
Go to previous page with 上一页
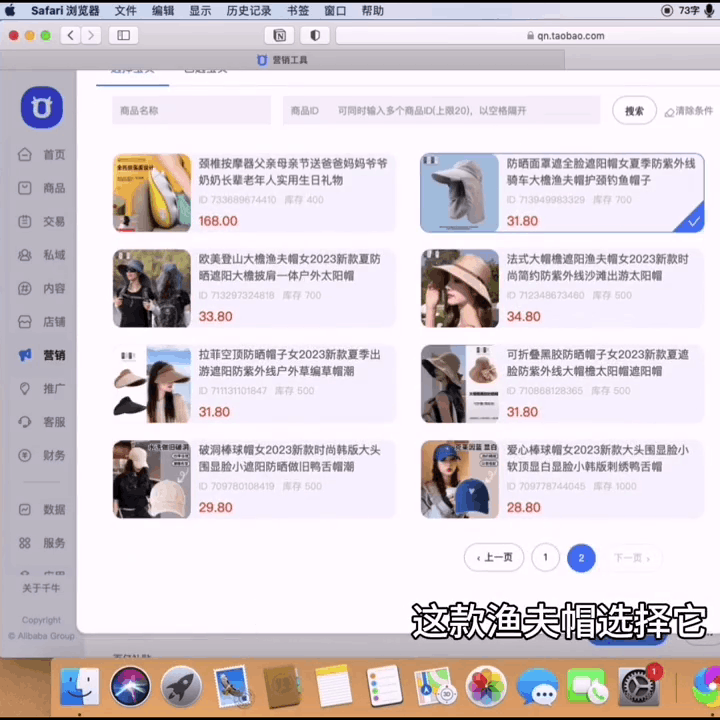click(x=494, y=557)
